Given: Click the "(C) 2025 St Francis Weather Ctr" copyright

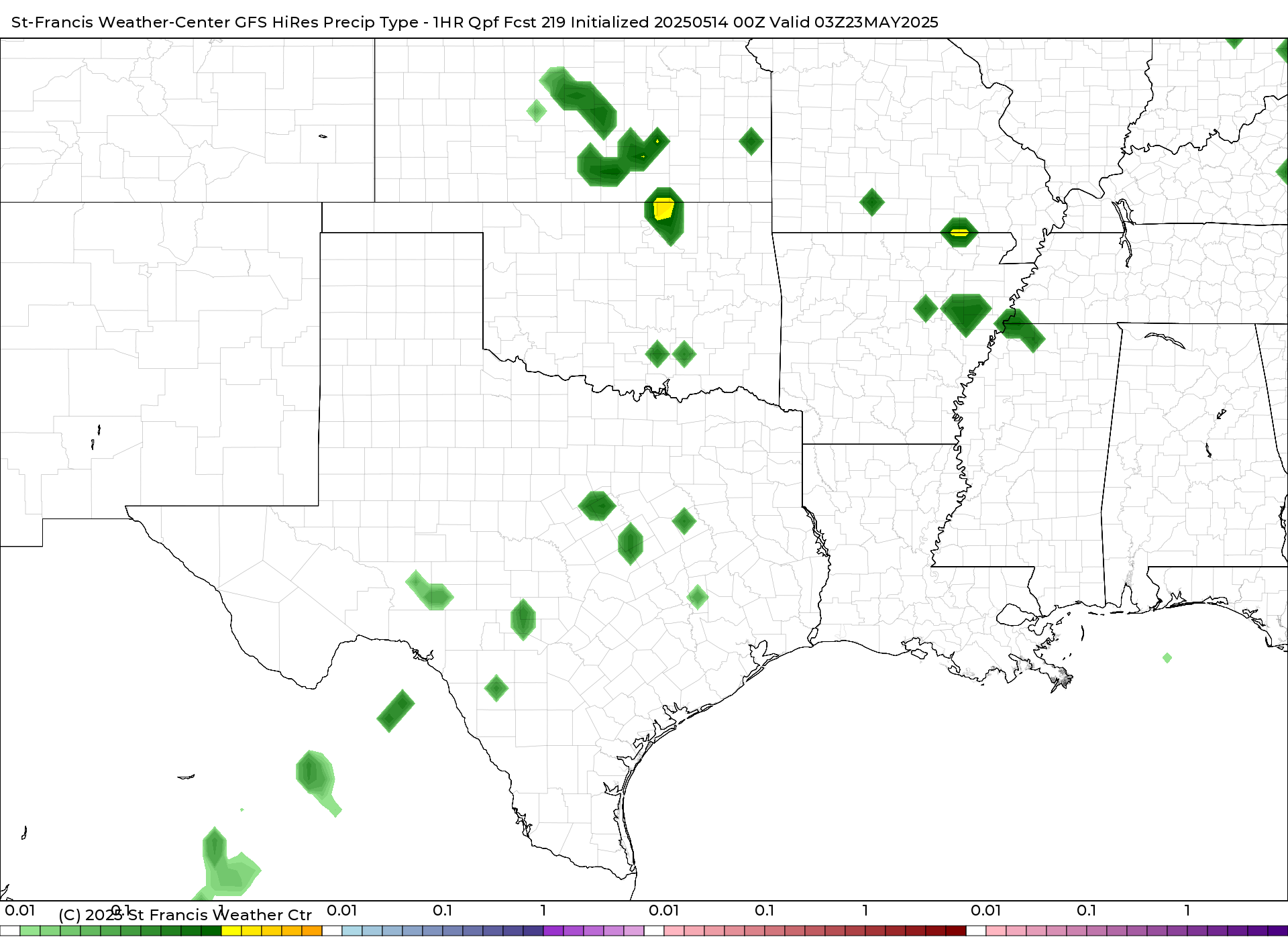Looking at the screenshot, I should click(x=185, y=915).
